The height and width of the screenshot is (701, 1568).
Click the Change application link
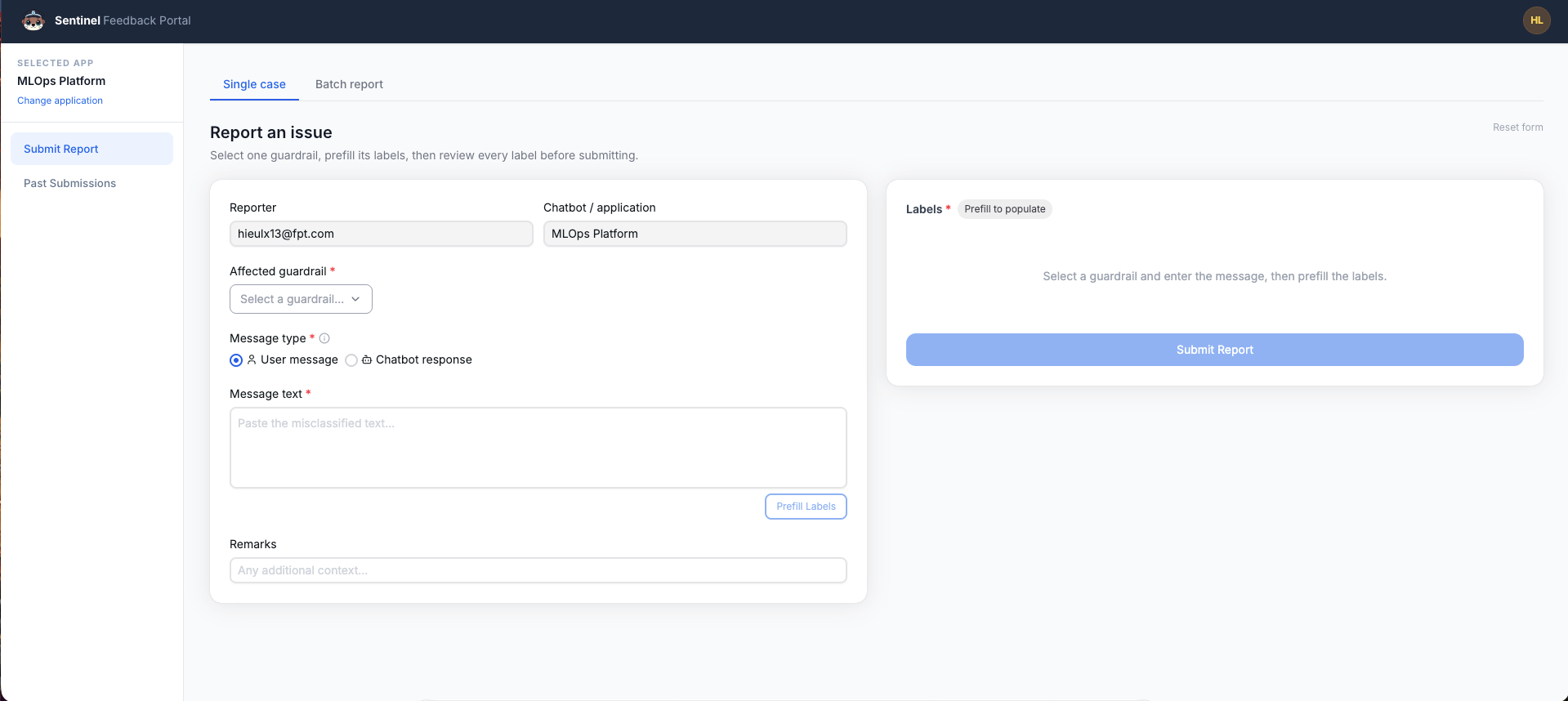click(x=60, y=100)
